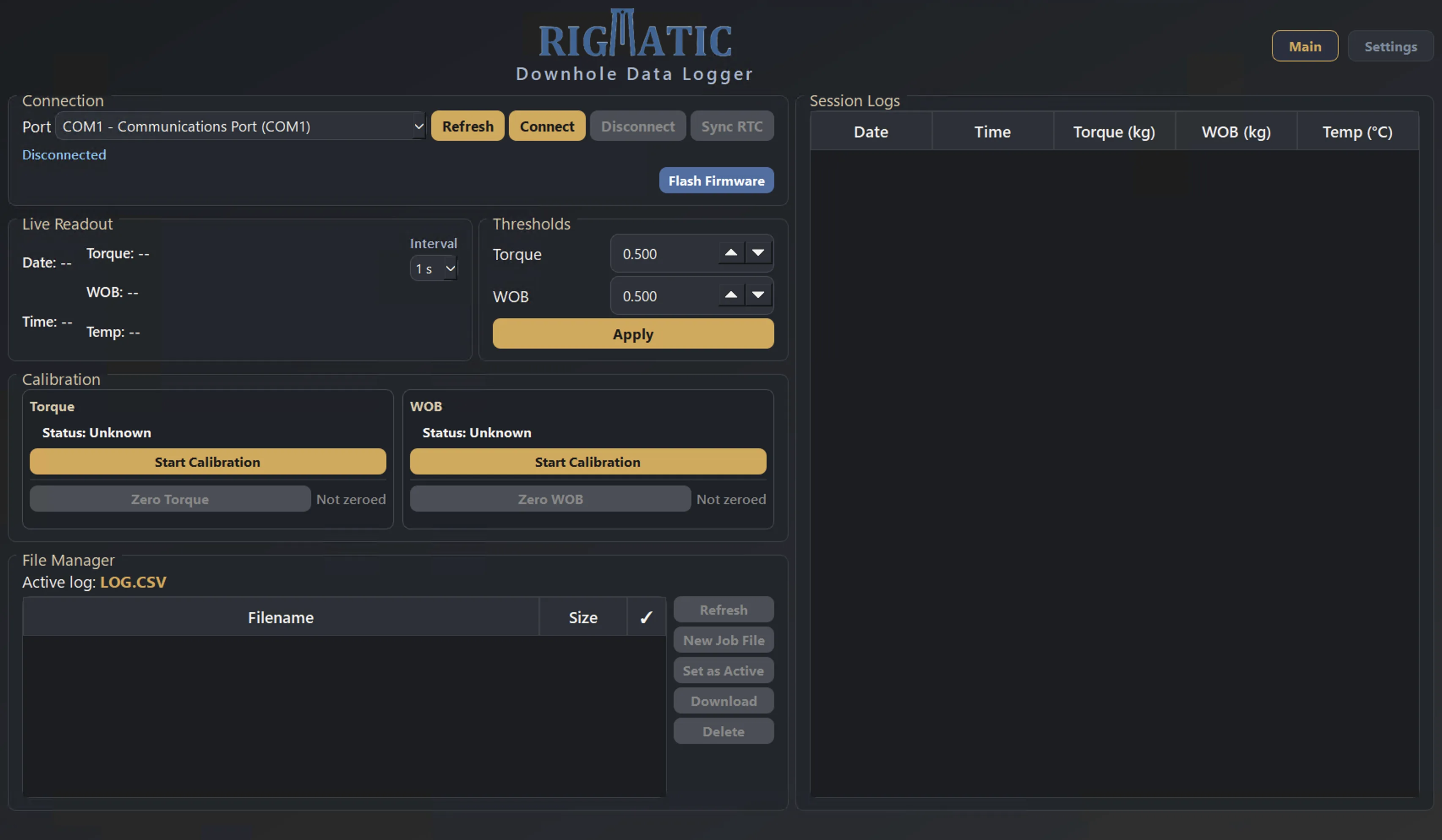Apply the threshold values
Viewport: 1442px width, 840px height.
click(x=633, y=334)
